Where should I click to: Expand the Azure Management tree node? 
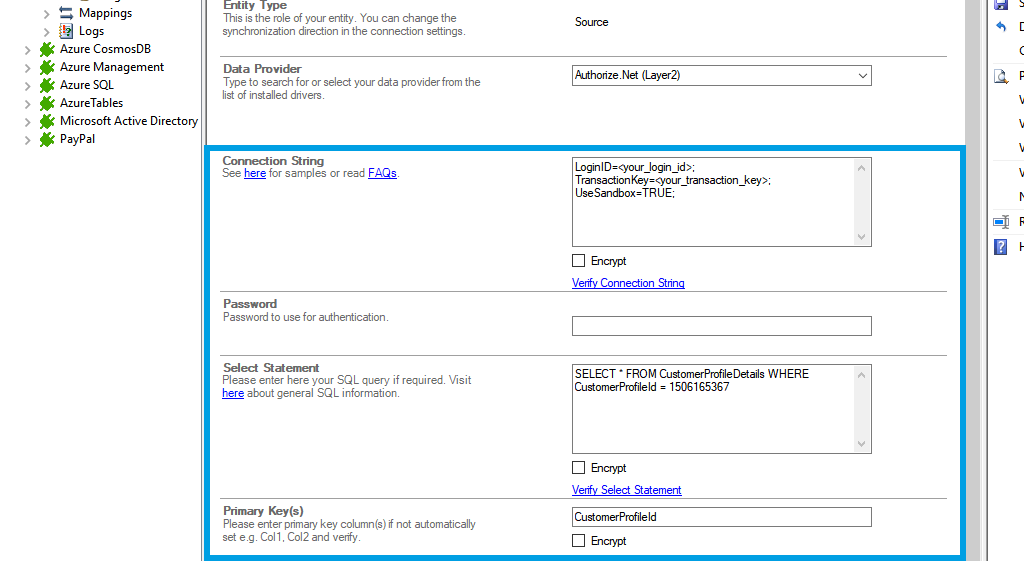pyautogui.click(x=27, y=67)
